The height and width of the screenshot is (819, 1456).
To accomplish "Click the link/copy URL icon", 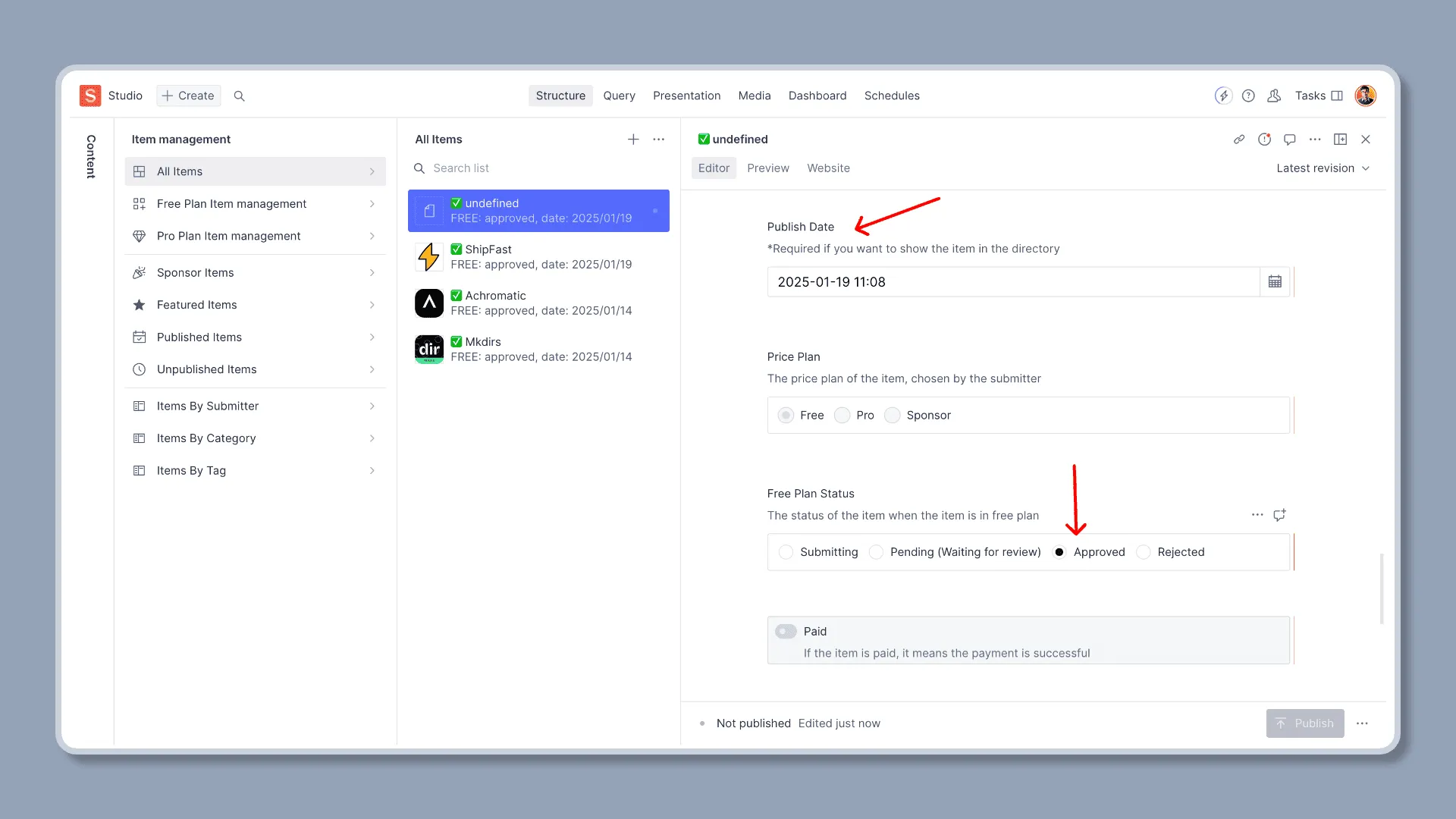I will click(x=1238, y=139).
